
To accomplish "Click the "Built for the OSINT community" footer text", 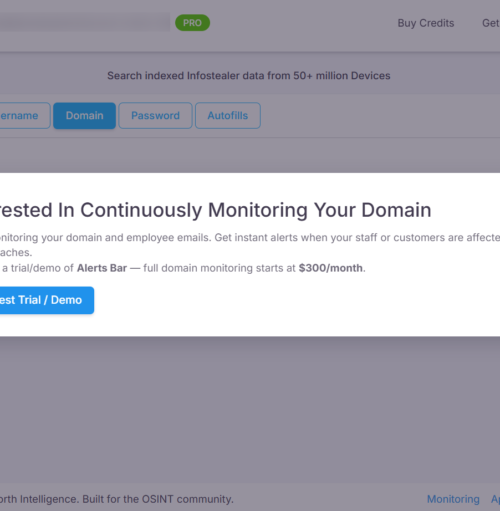I will 158,499.
